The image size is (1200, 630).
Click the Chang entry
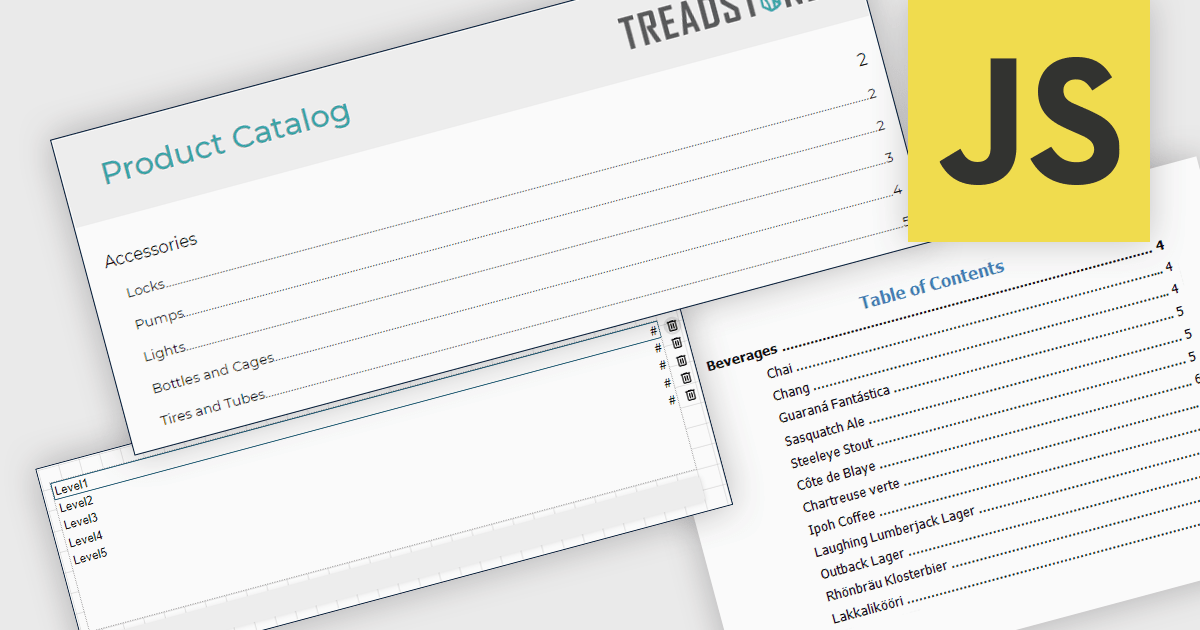tap(791, 391)
